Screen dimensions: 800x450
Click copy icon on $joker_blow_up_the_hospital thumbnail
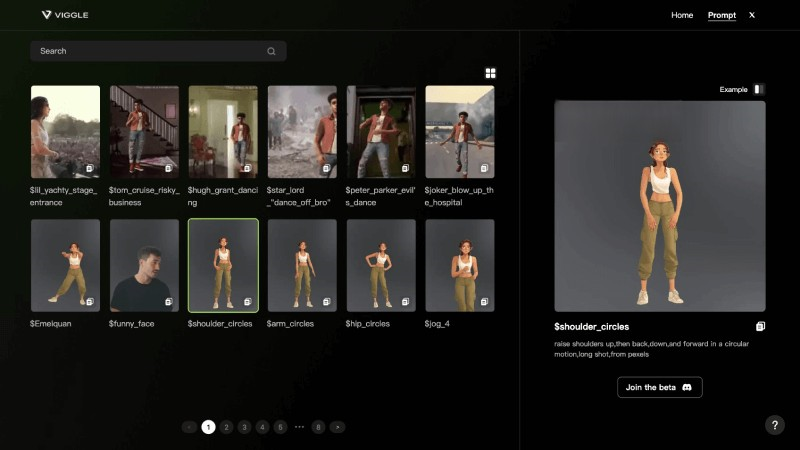tap(484, 168)
